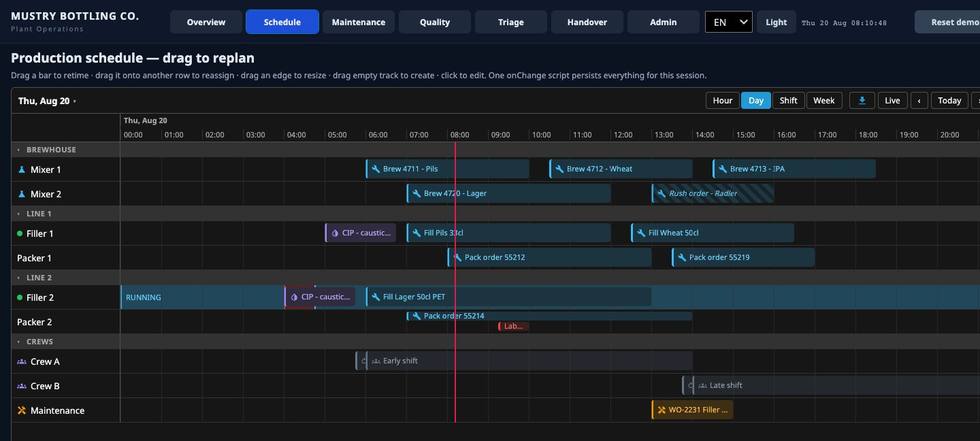Viewport: 980px width, 441px height.
Task: Click wrench icon on Fill Lager 50cl PET
Action: point(376,297)
